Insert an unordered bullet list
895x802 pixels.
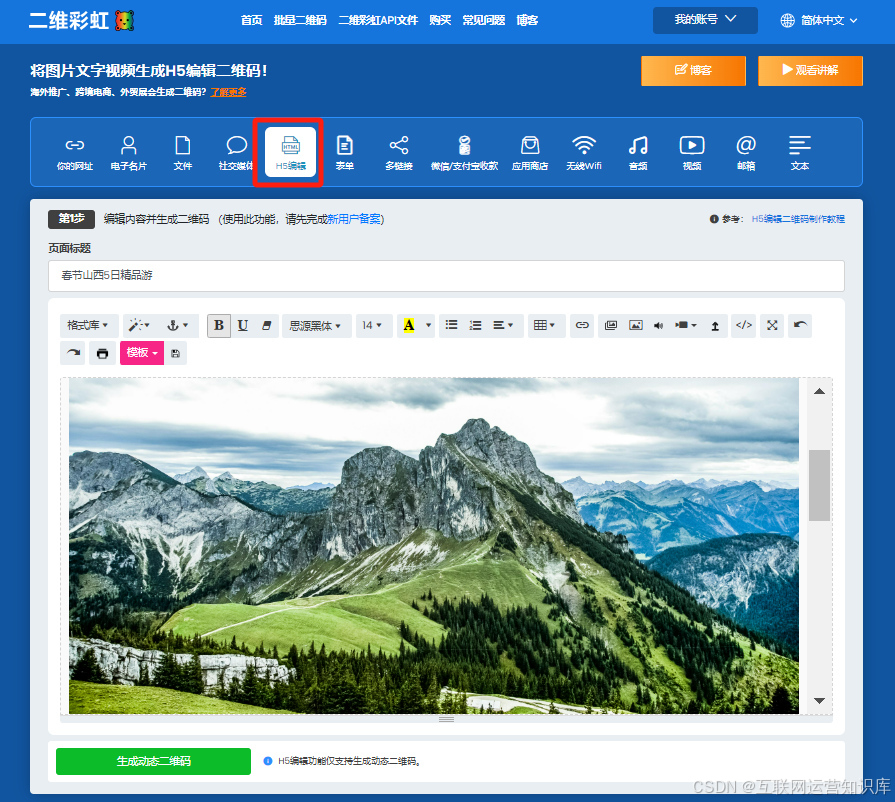pos(451,325)
